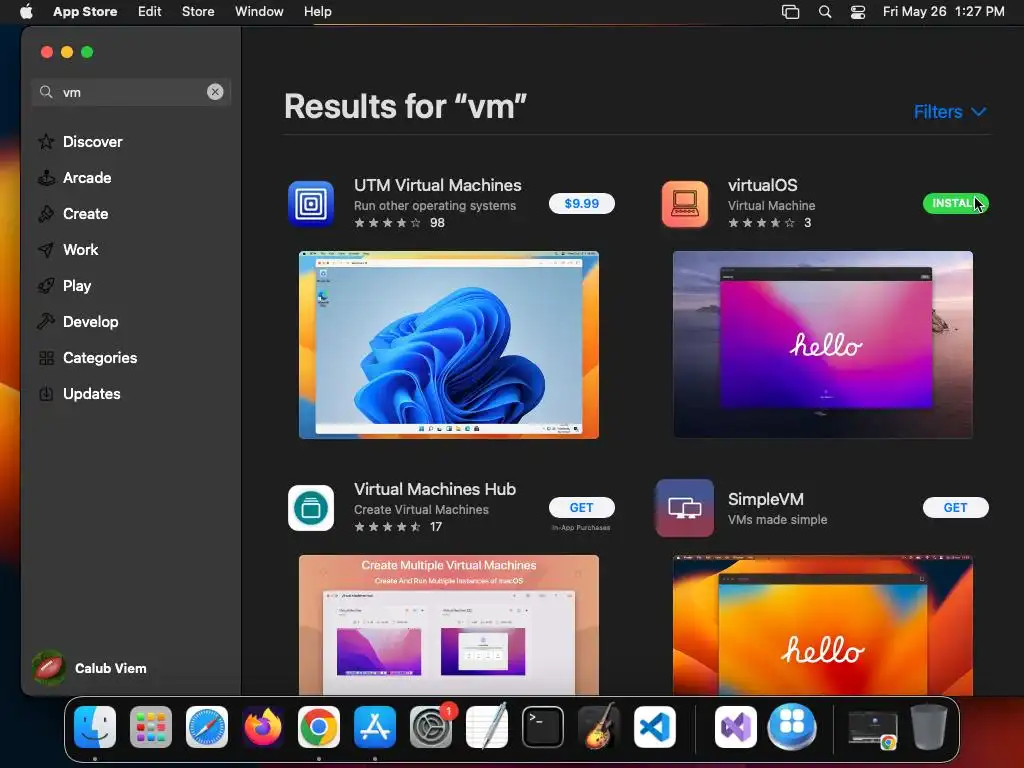1024x768 pixels.
Task: Open the Edit menu
Action: pos(150,12)
